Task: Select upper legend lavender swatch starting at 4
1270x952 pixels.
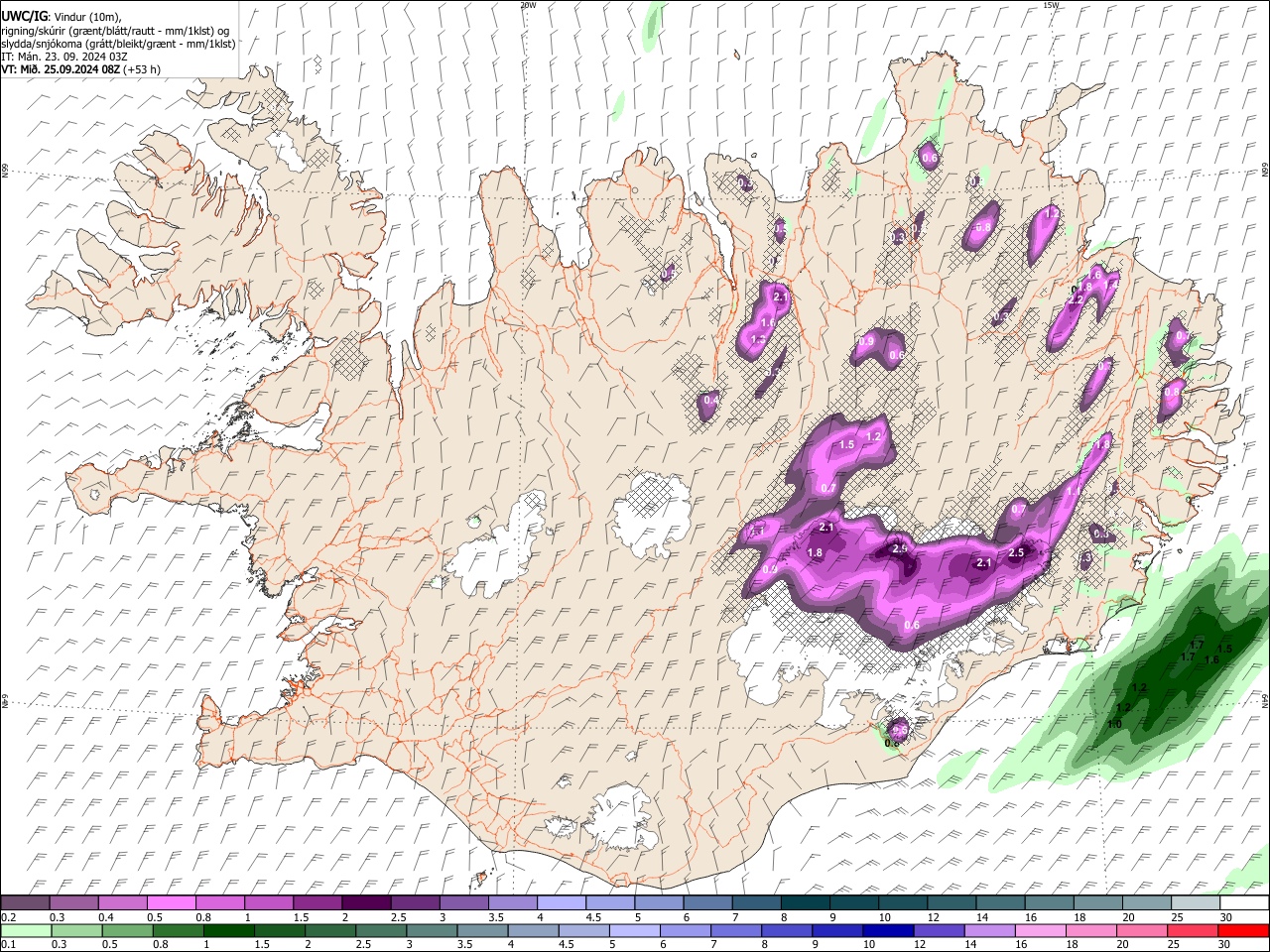Action: point(562,902)
